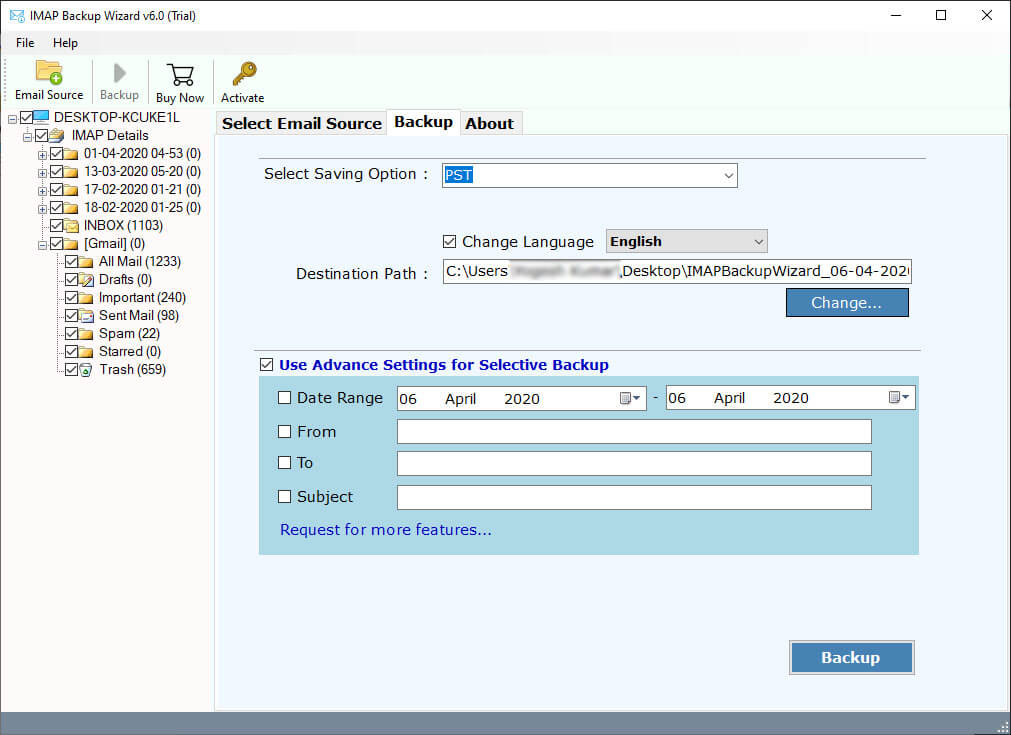Click the Backup arrow toolbar icon
The image size is (1011, 735).
[119, 75]
